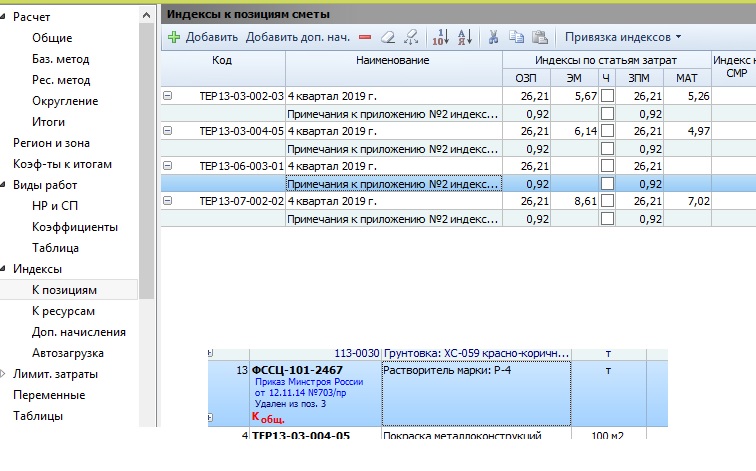The width and height of the screenshot is (756, 471).
Task: Open Автозагрузка in the sidebar
Action: pos(68,353)
